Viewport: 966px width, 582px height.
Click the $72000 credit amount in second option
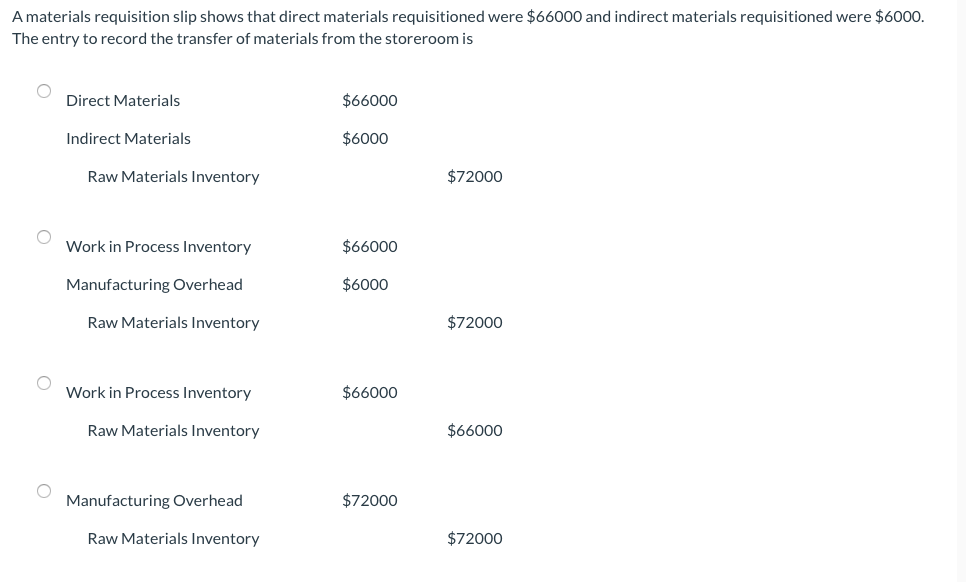[474, 322]
